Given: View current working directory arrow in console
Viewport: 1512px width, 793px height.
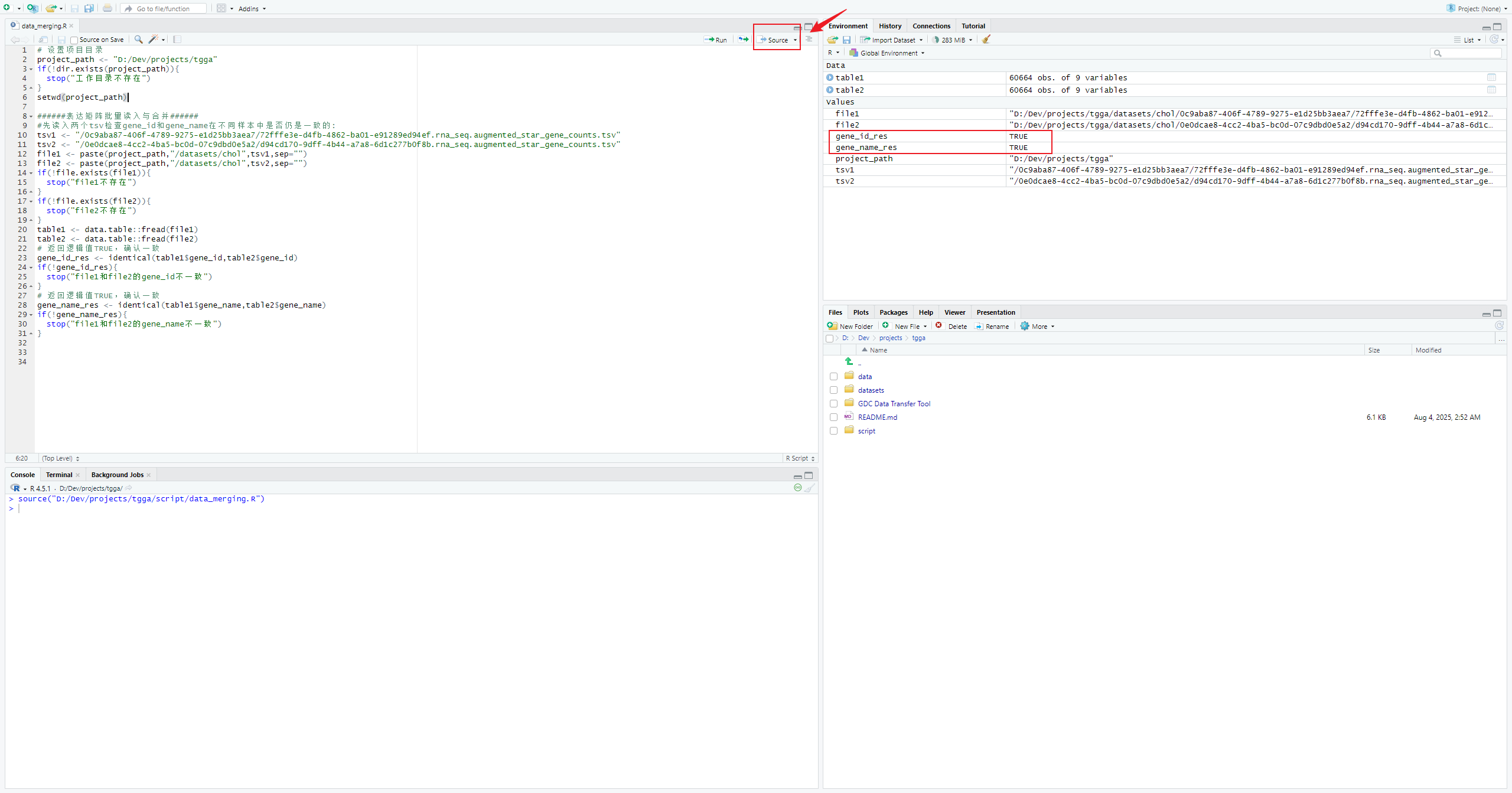Looking at the screenshot, I should [129, 488].
